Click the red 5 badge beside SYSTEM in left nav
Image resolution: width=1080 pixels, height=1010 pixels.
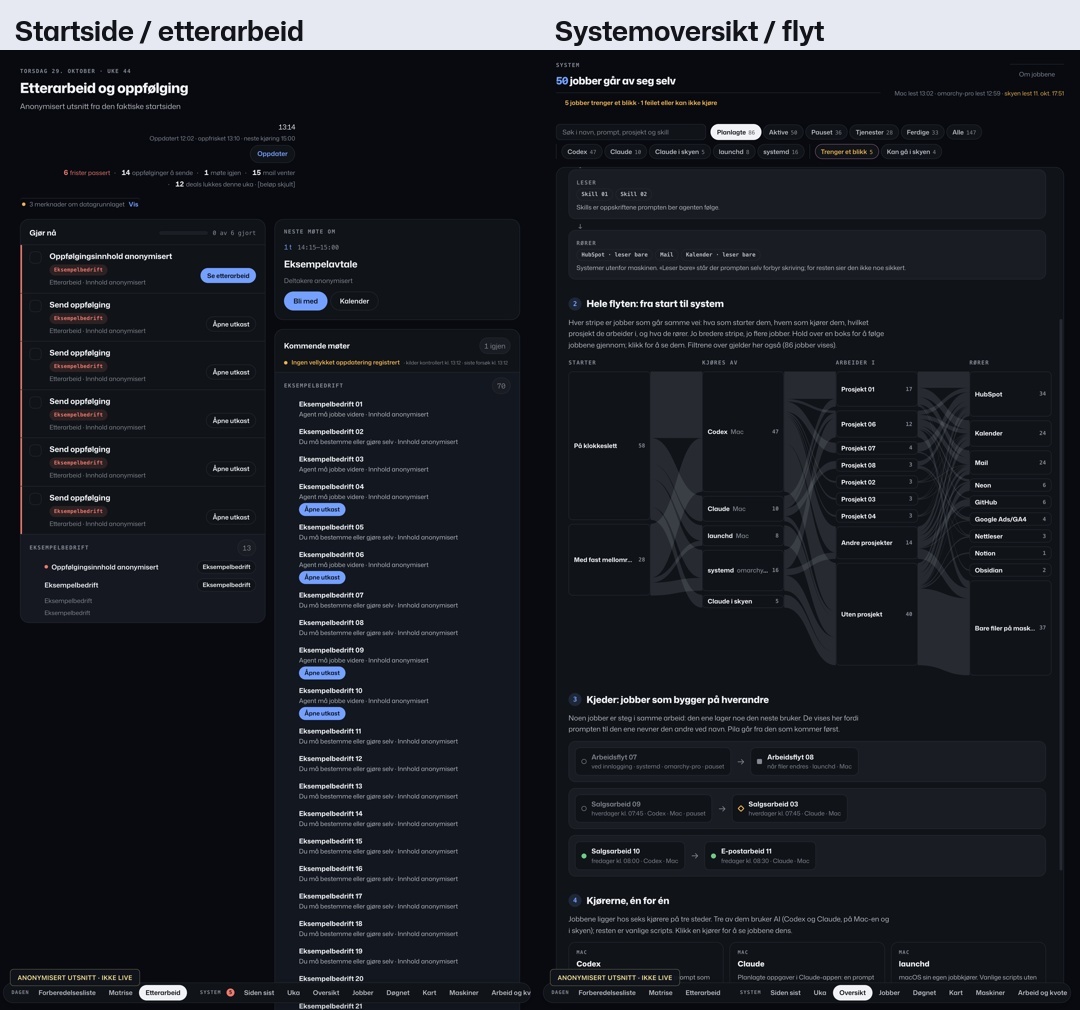click(230, 993)
